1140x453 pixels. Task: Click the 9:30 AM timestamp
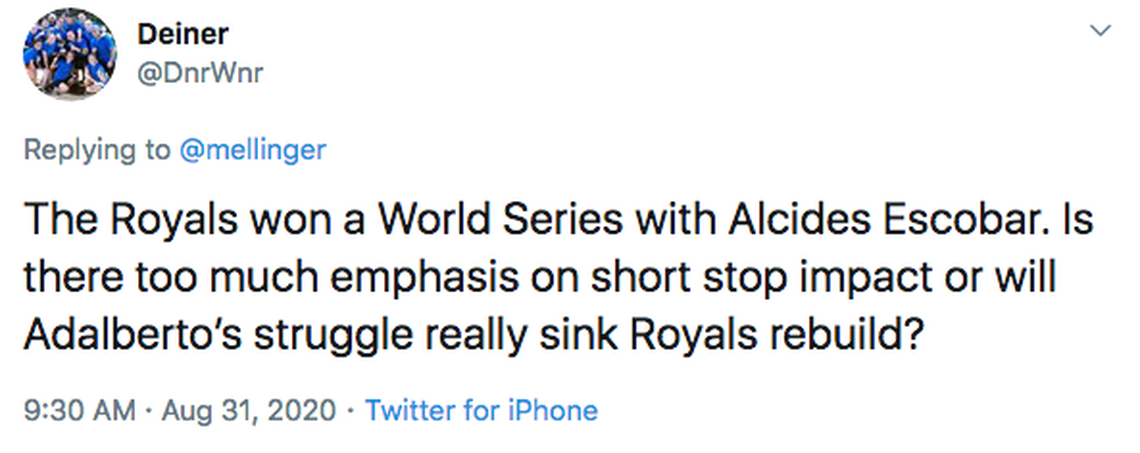click(x=78, y=410)
